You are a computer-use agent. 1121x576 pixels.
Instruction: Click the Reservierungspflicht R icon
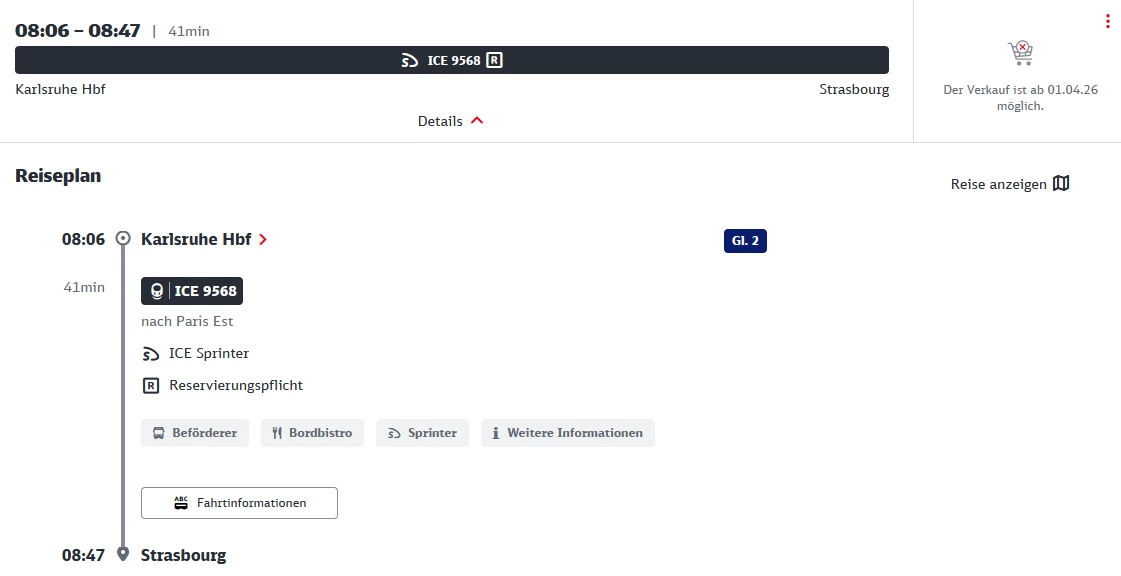pos(151,386)
